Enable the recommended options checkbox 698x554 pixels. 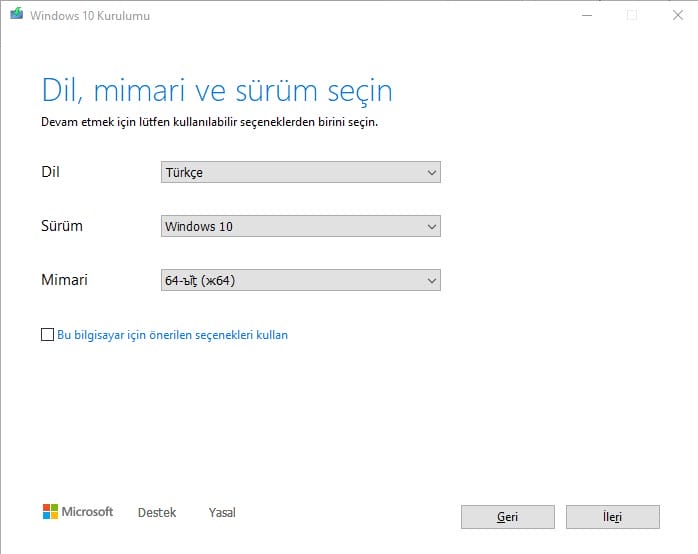pos(47,336)
